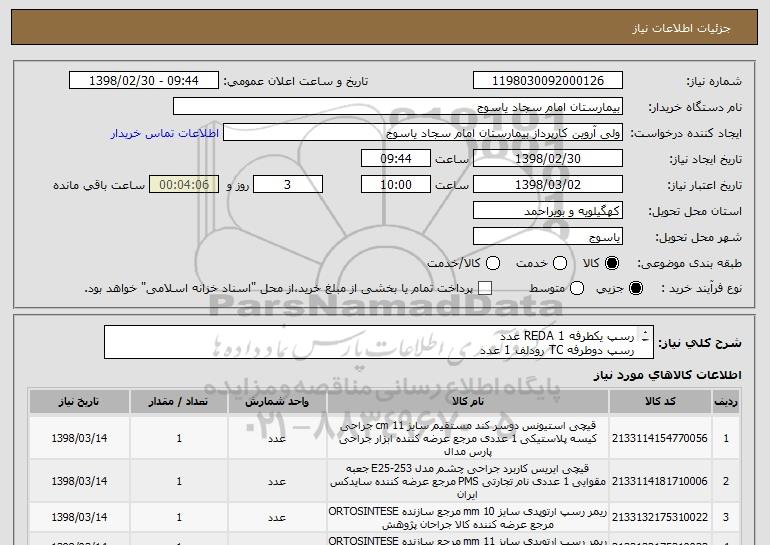Select the کالا radio button

[x=612, y=263]
